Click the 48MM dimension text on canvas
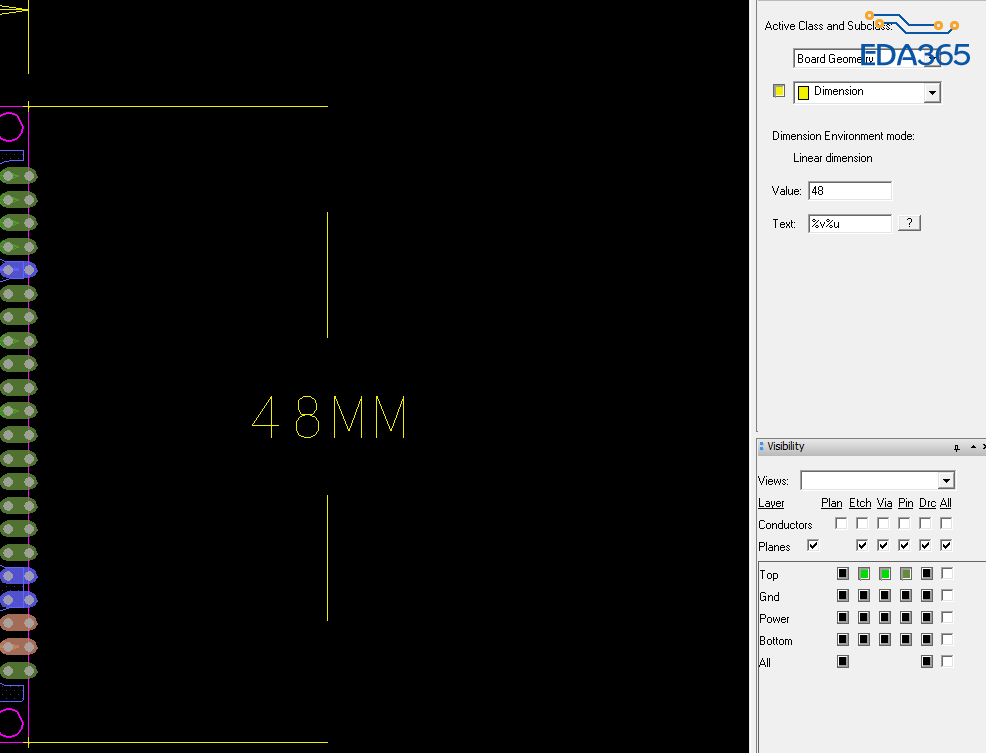The width and height of the screenshot is (986, 753). (x=329, y=417)
